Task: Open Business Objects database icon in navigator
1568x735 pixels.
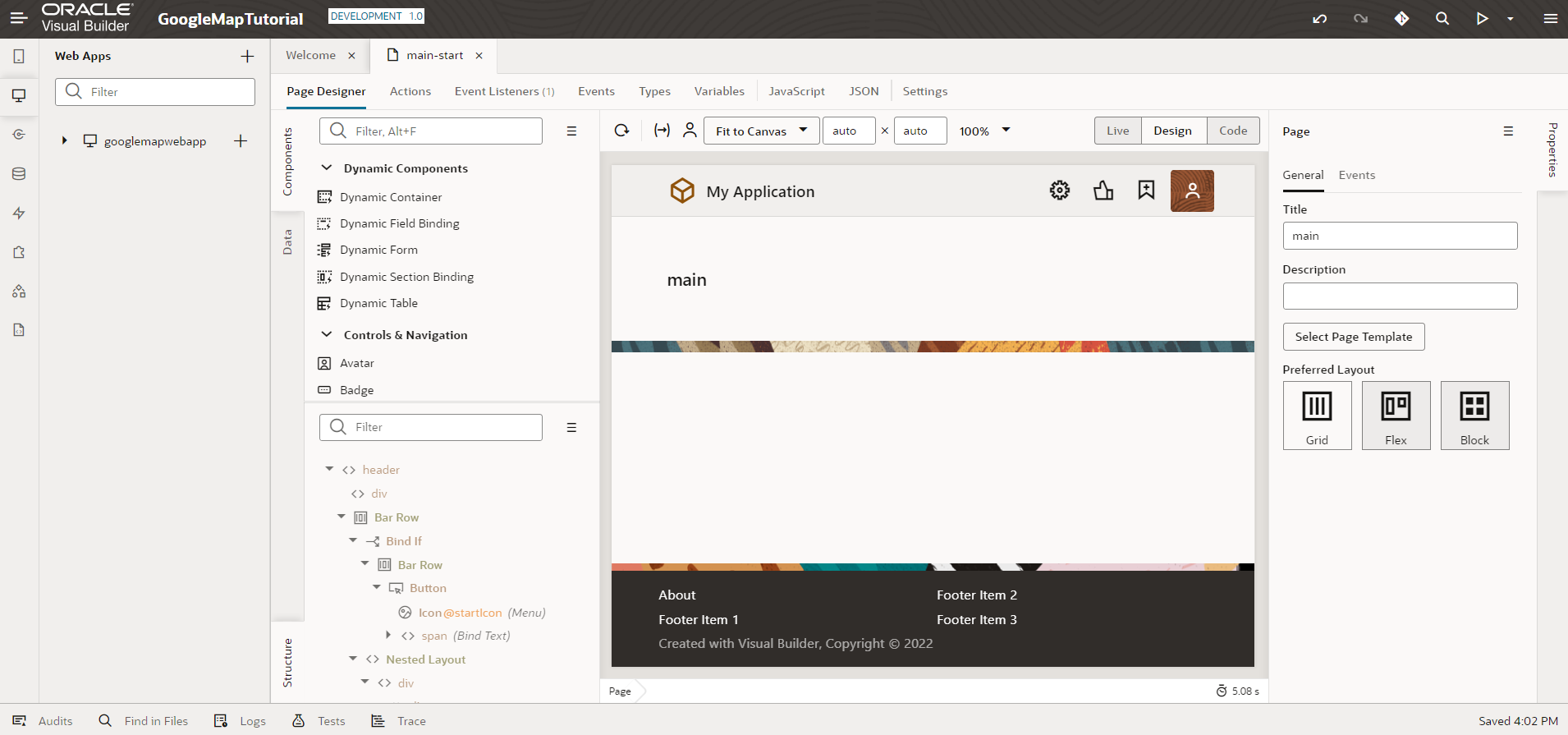Action: tap(19, 174)
